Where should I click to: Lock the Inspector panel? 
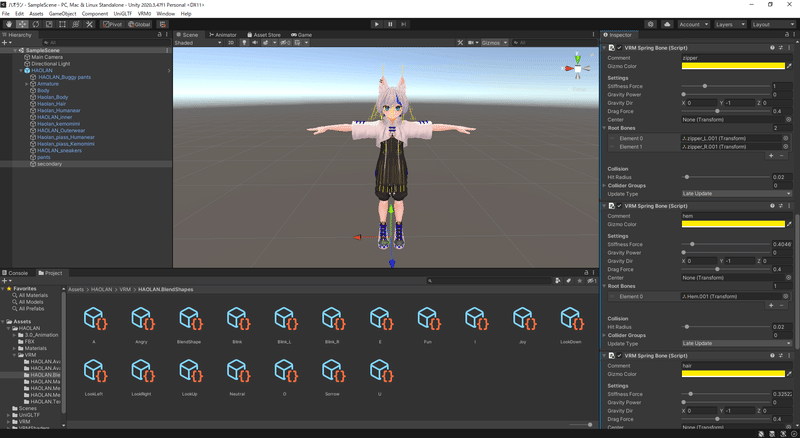pos(786,35)
